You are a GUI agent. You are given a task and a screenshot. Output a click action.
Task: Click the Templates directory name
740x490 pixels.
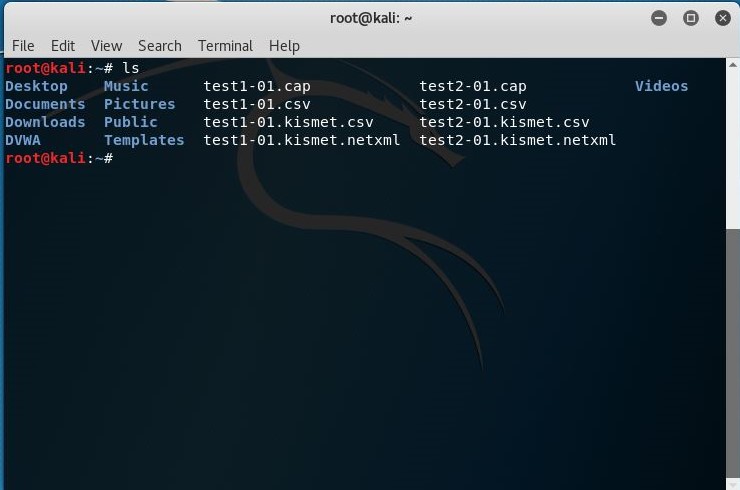pyautogui.click(x=144, y=140)
